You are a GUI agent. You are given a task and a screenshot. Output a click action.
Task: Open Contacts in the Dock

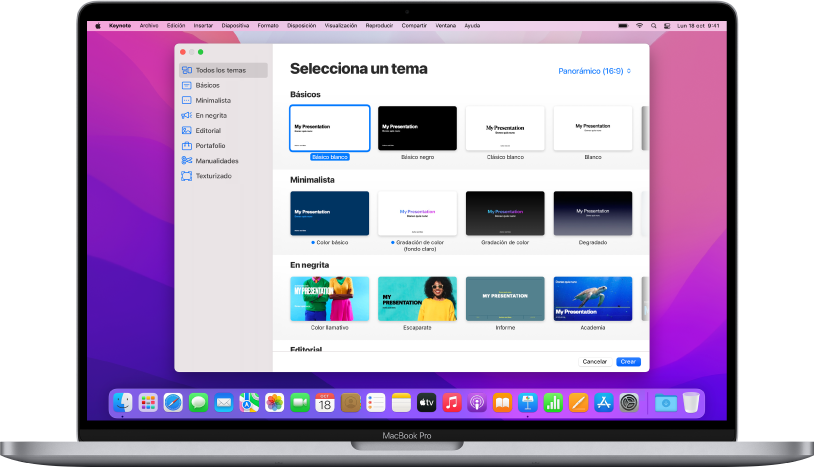coord(350,402)
